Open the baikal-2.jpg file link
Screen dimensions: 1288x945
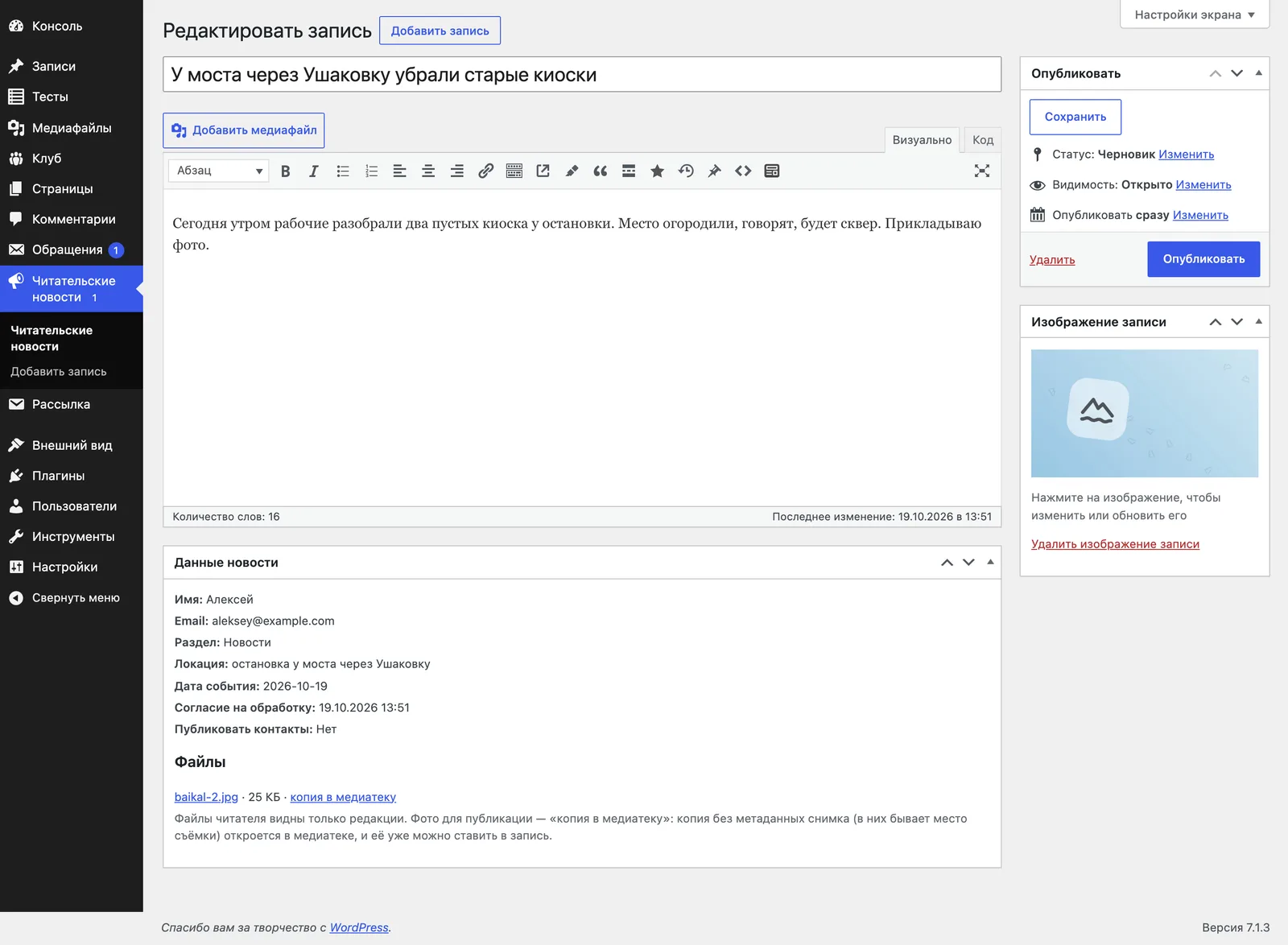tap(206, 797)
